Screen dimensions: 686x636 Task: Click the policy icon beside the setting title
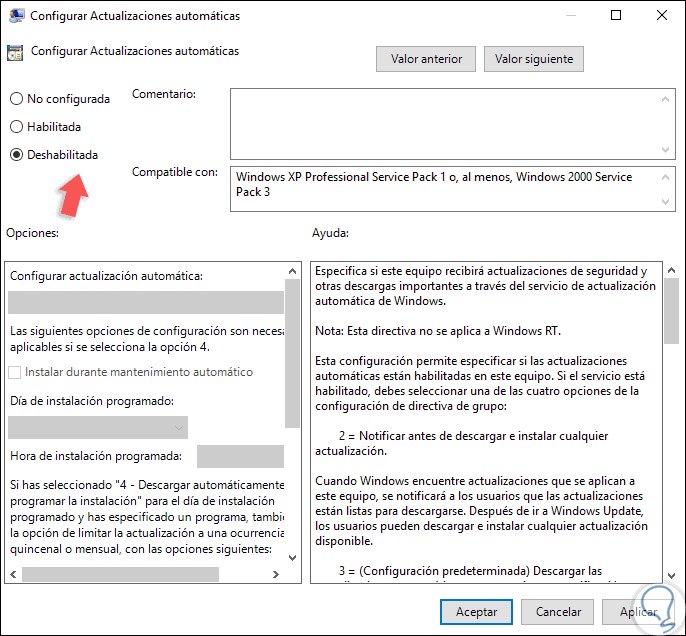[15, 53]
